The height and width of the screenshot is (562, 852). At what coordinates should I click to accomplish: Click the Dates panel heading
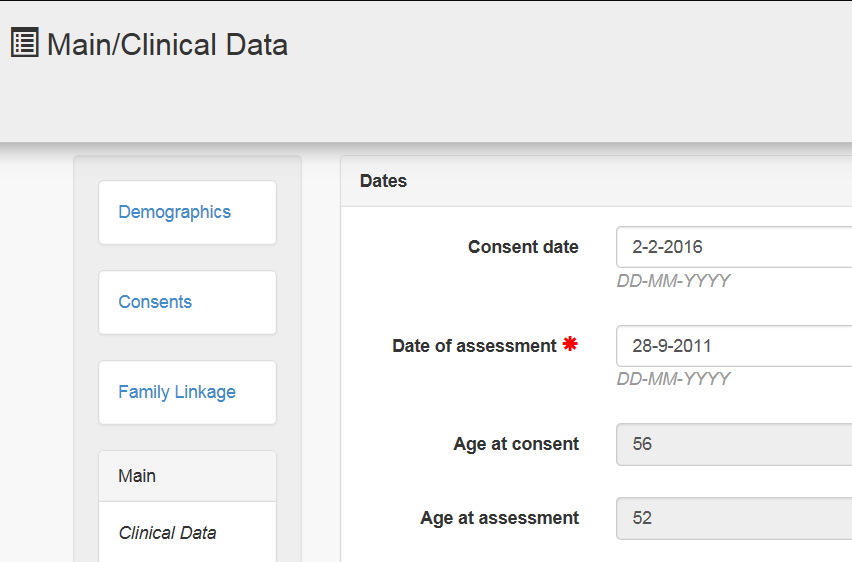383,181
